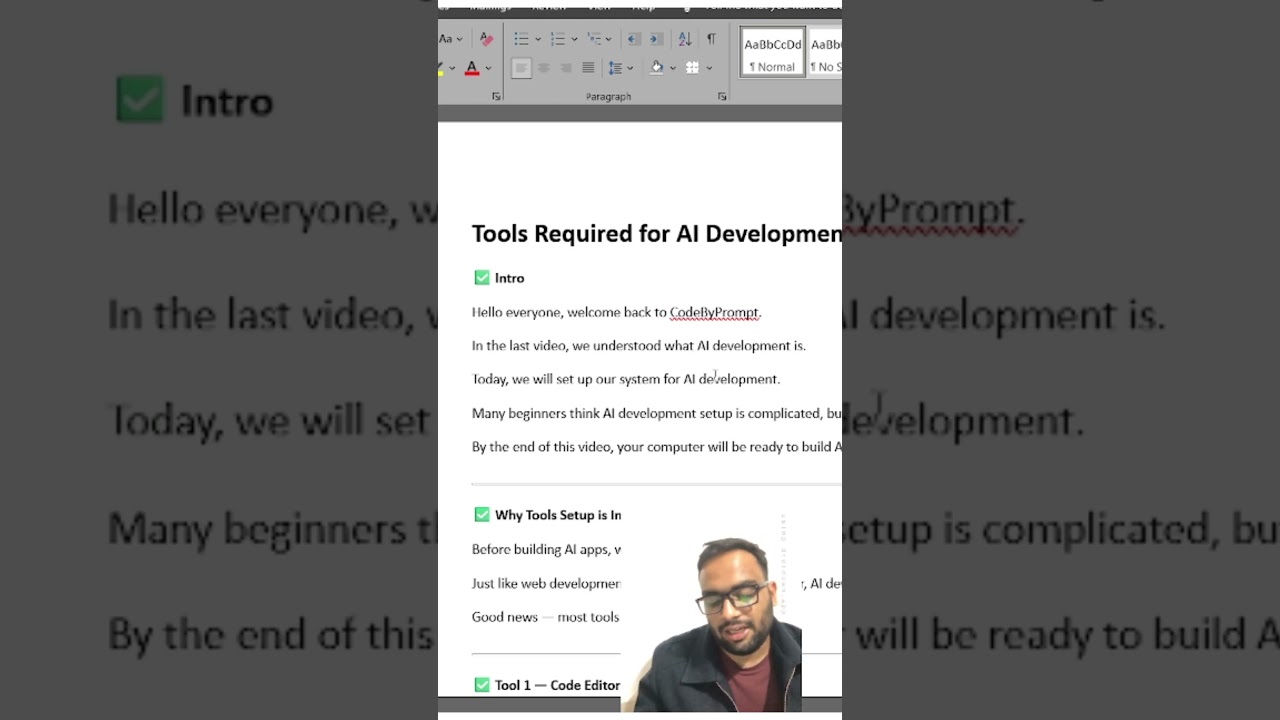Apply red font color with the A swatch
Screen dimensions: 1280x720
472,68
